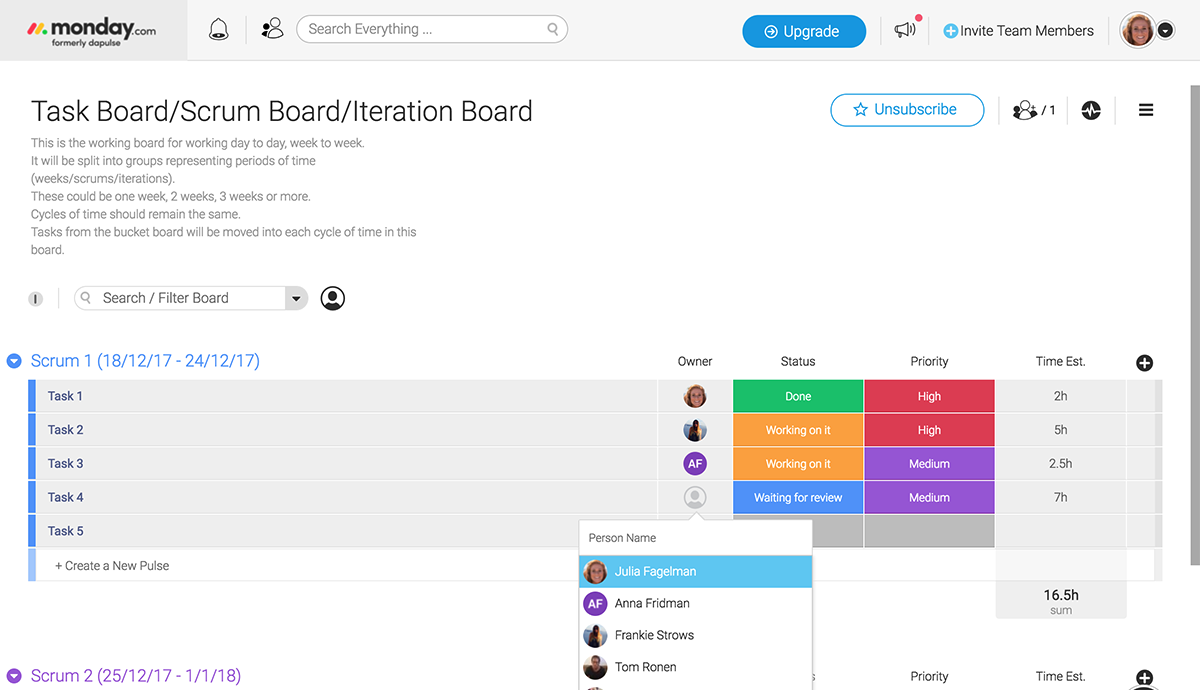The width and height of the screenshot is (1200, 690).
Task: Click the Unsubscribe button
Action: (907, 110)
